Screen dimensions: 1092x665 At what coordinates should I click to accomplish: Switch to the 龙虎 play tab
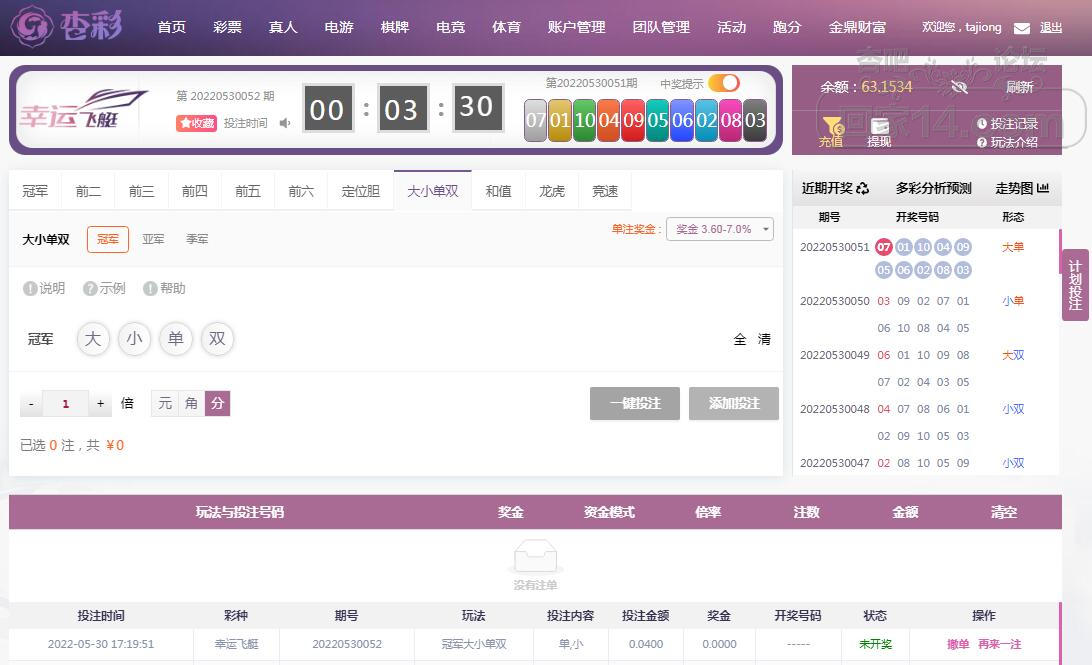coord(552,191)
